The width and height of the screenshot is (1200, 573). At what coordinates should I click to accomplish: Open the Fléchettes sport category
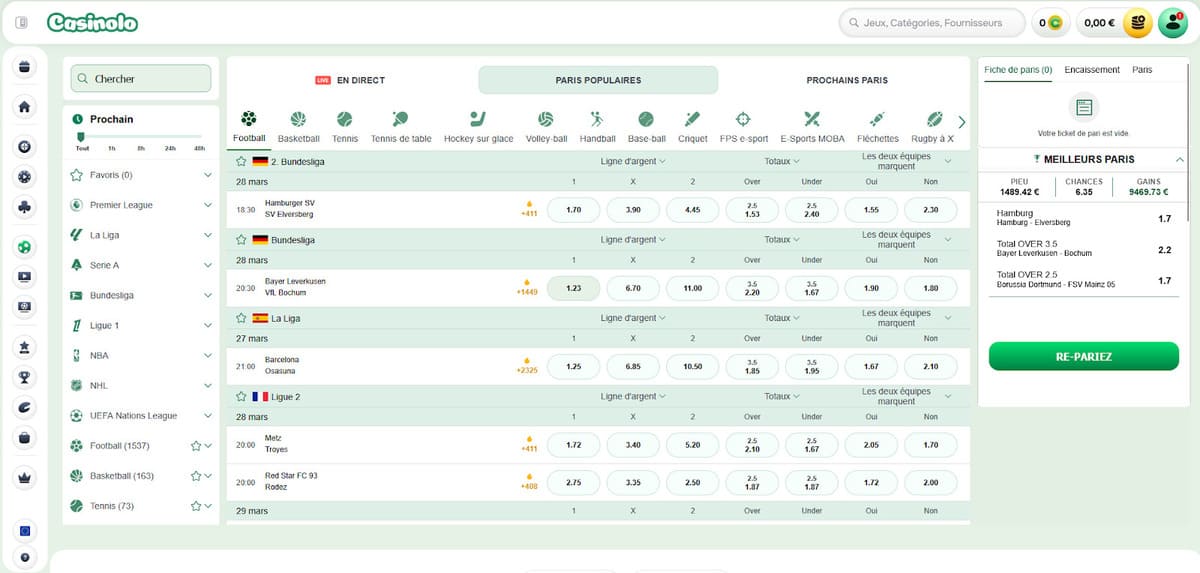[878, 119]
